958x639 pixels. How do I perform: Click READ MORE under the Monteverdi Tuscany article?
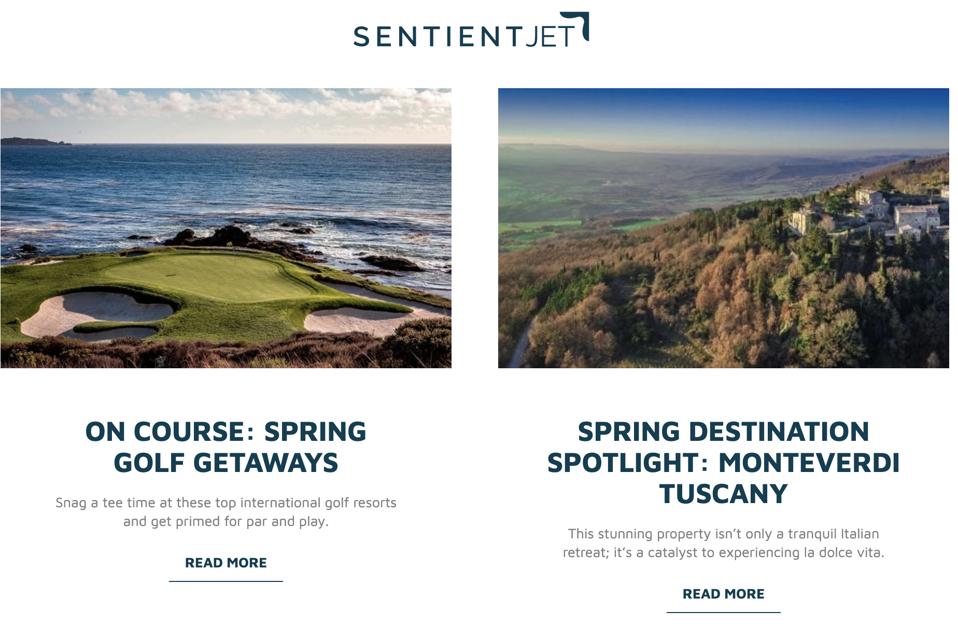tap(723, 594)
